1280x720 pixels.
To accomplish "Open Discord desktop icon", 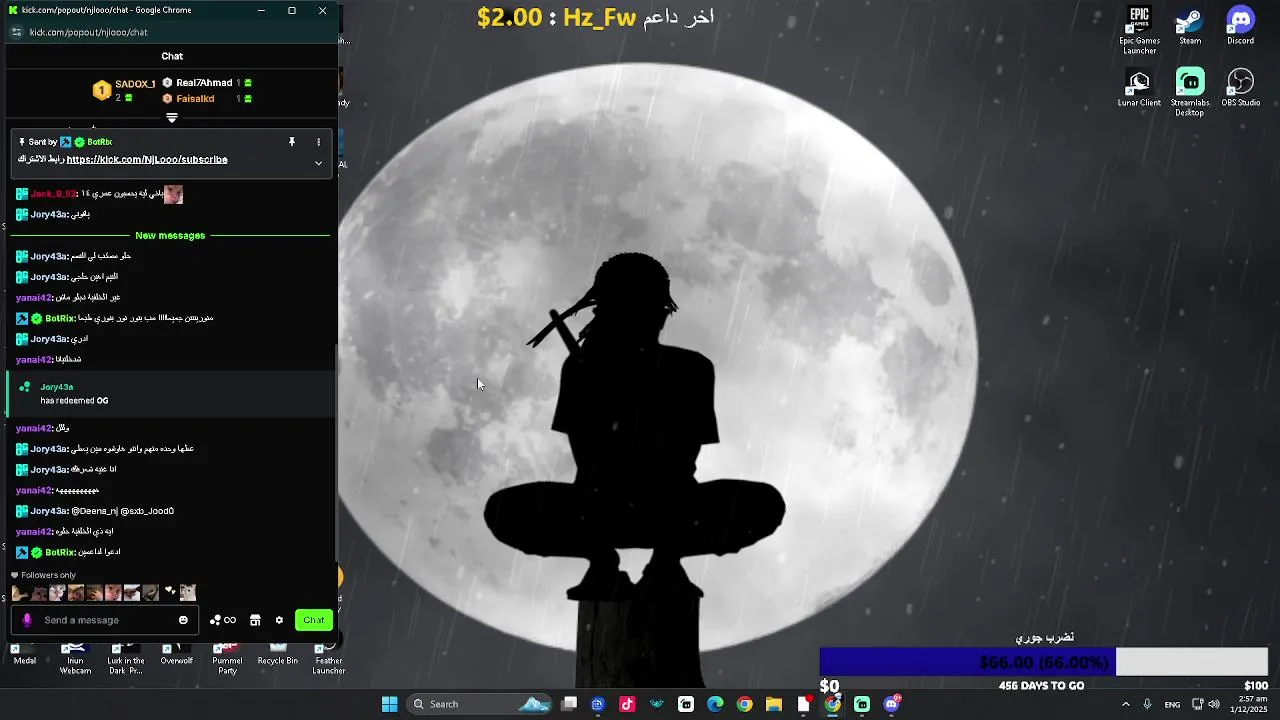I will coord(1240,27).
